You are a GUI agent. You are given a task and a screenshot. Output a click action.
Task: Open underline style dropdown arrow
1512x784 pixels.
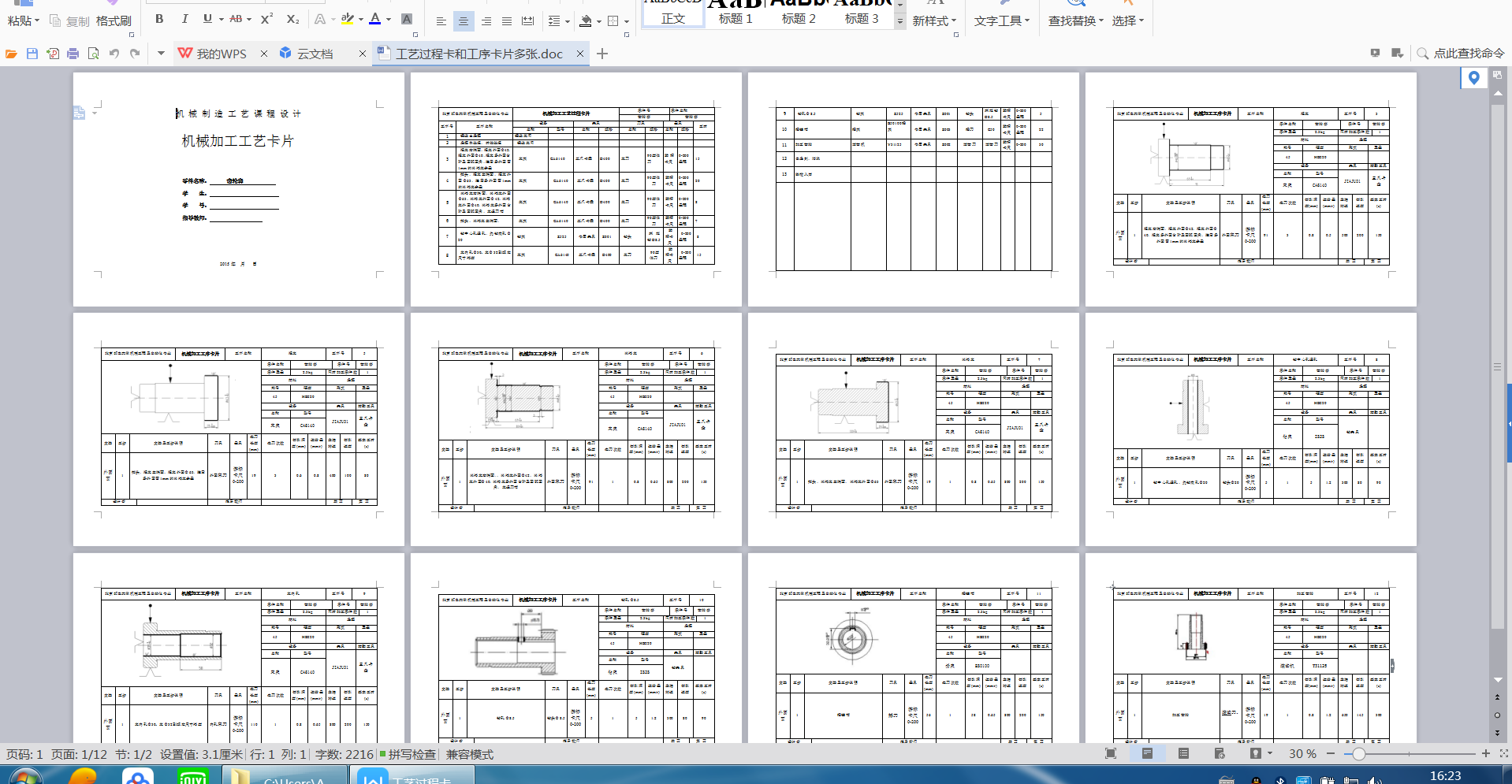(222, 20)
